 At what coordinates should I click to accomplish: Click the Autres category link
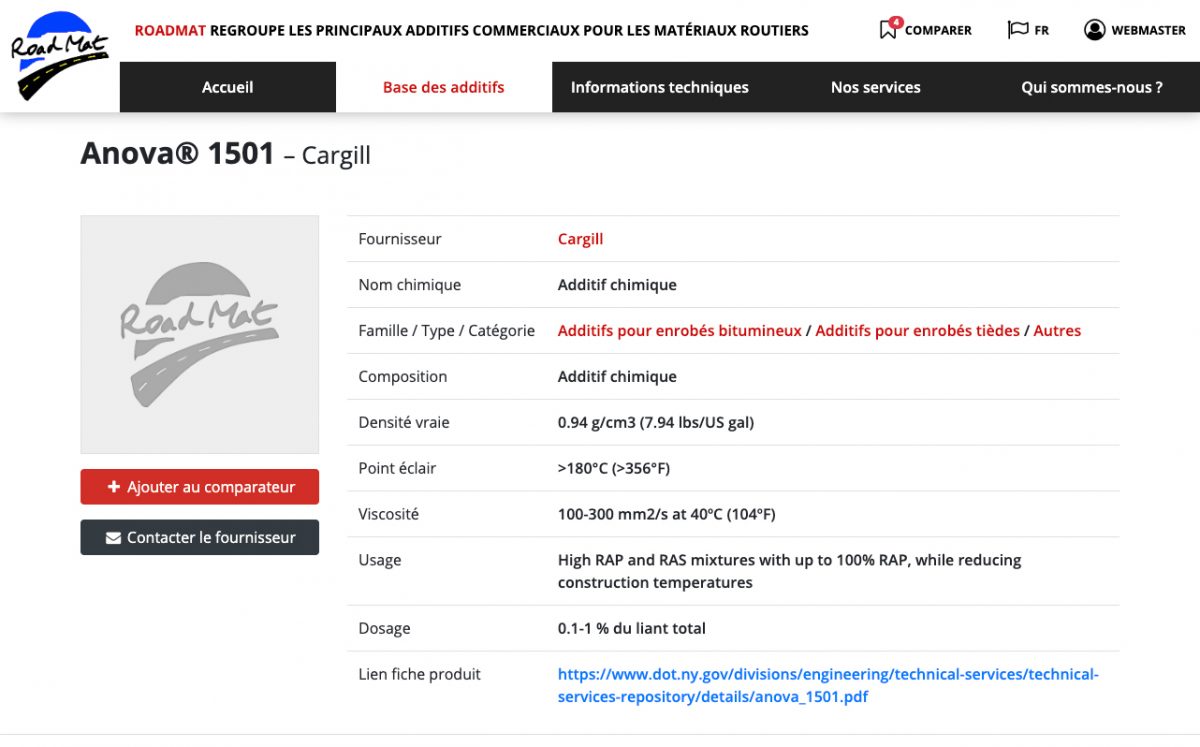pyautogui.click(x=1057, y=331)
